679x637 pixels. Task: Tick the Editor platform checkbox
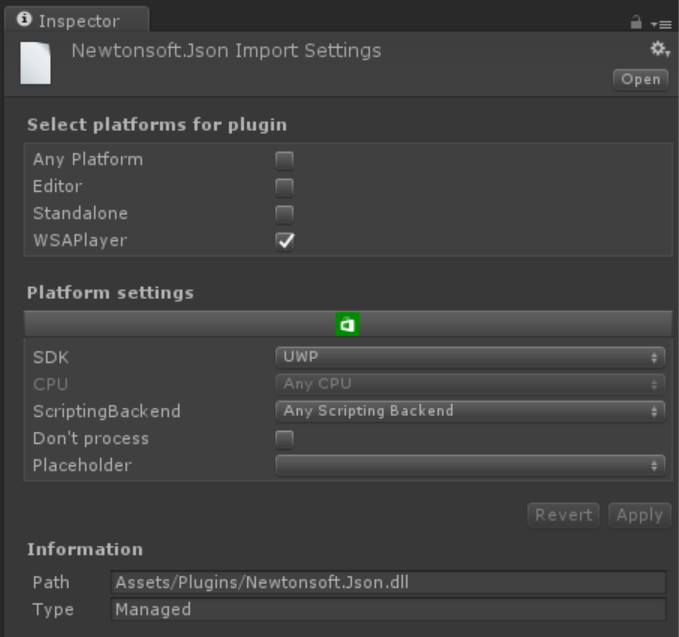point(285,187)
